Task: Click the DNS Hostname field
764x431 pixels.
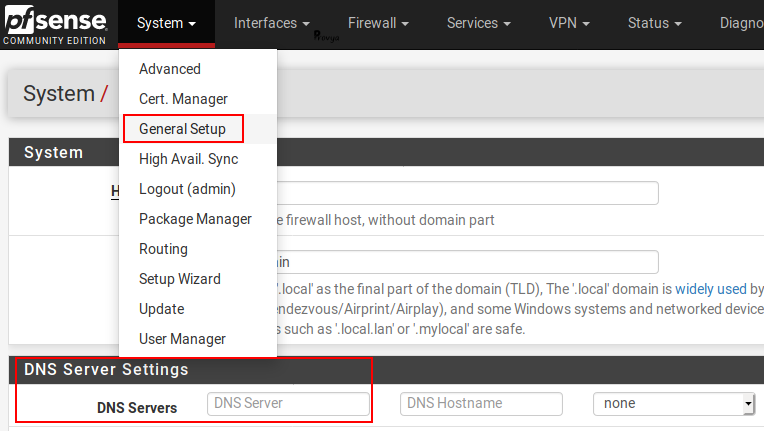Action: click(481, 404)
